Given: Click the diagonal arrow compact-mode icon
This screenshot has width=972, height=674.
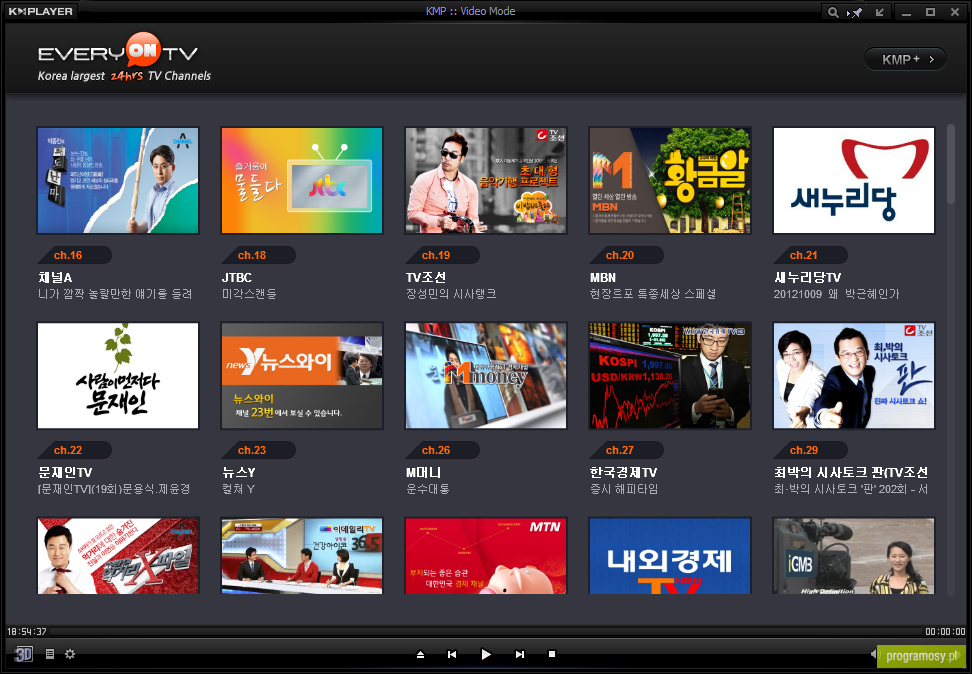Looking at the screenshot, I should tap(880, 12).
